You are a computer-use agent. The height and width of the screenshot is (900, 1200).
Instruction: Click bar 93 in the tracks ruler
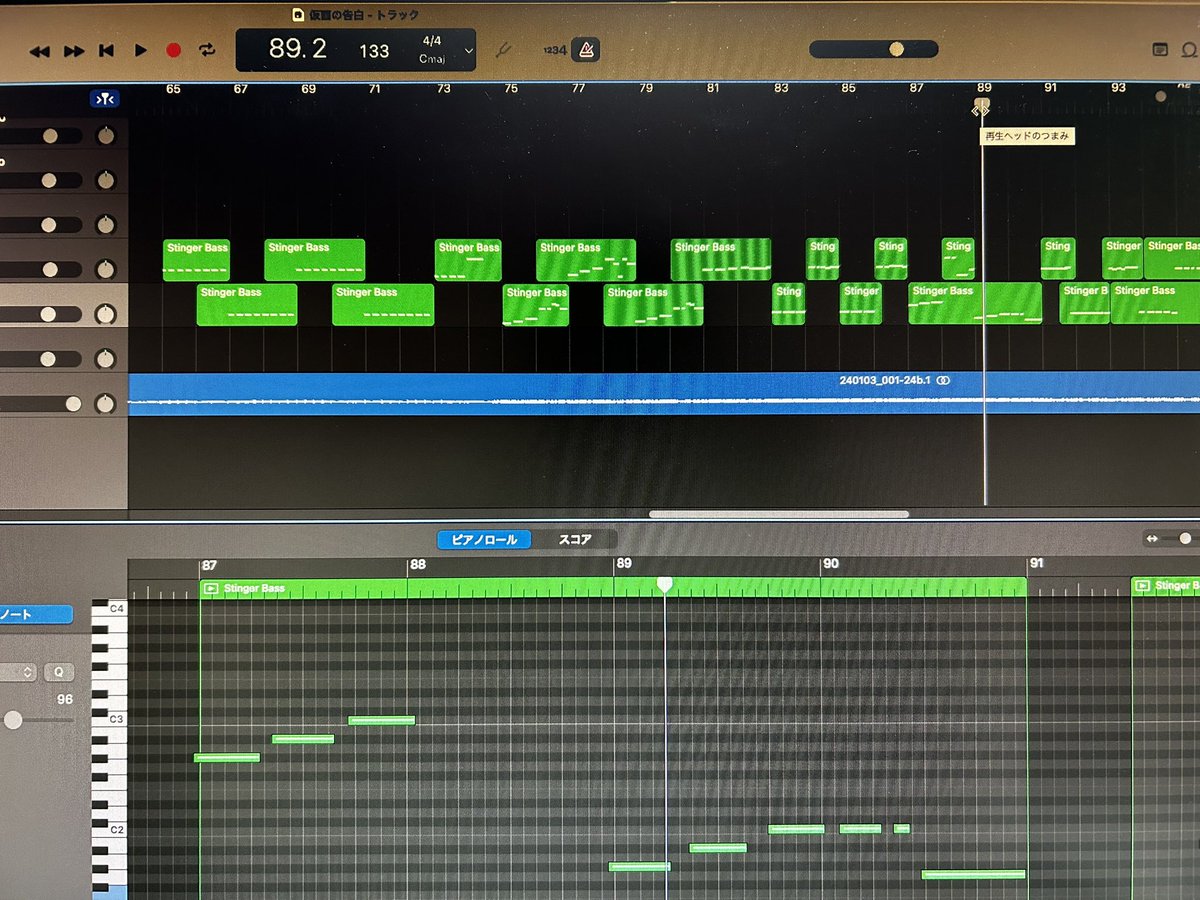tap(1118, 88)
